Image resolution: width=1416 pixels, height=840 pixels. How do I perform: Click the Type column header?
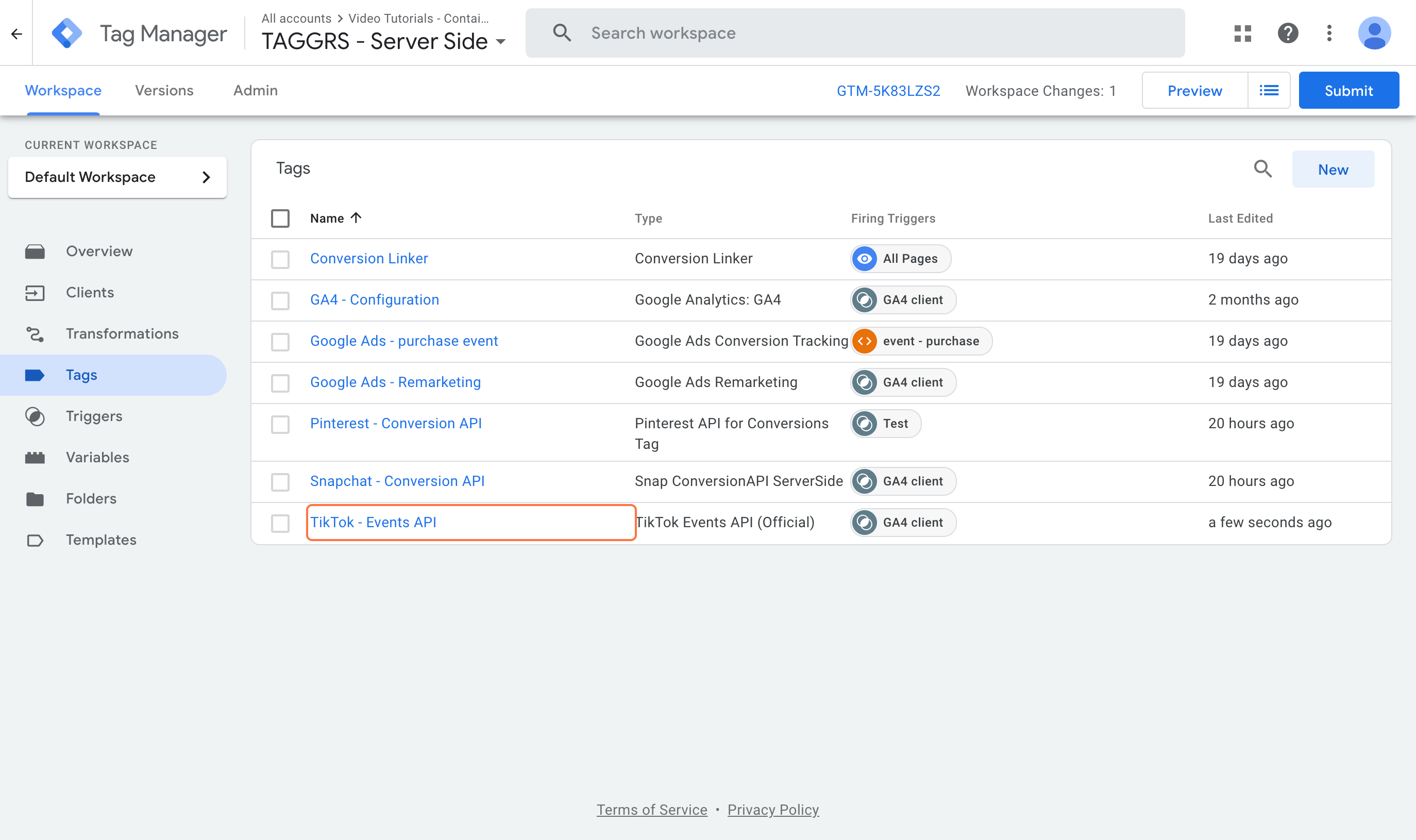point(648,218)
